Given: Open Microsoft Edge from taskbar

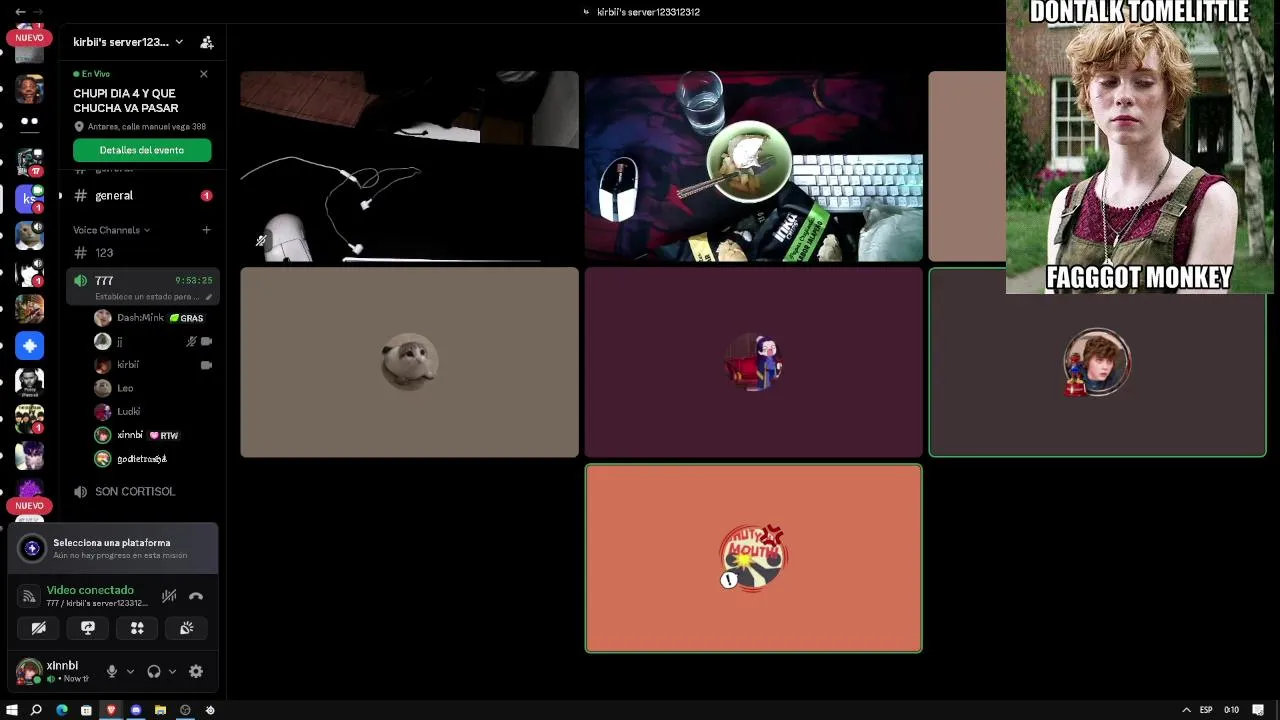Looking at the screenshot, I should click(62, 710).
